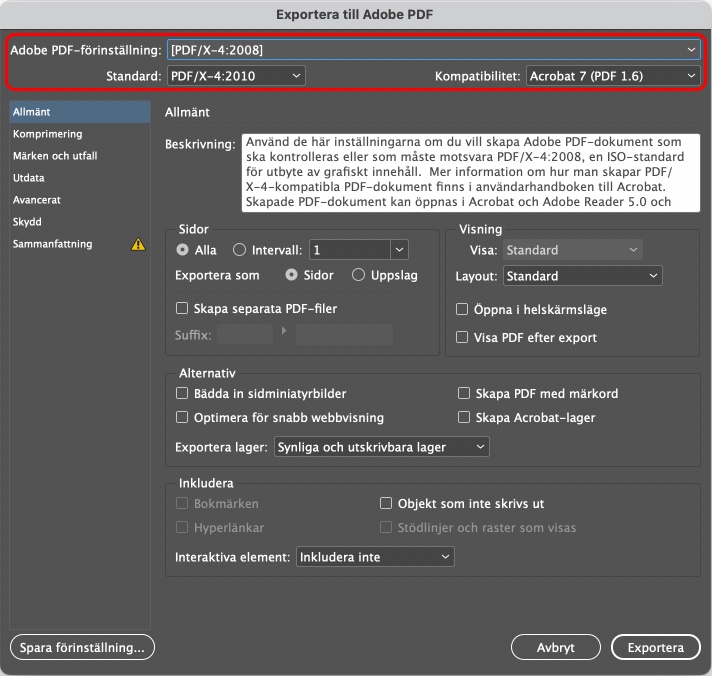This screenshot has height=676, width=712.
Task: Switch to the Avancerat panel
Action: click(37, 200)
